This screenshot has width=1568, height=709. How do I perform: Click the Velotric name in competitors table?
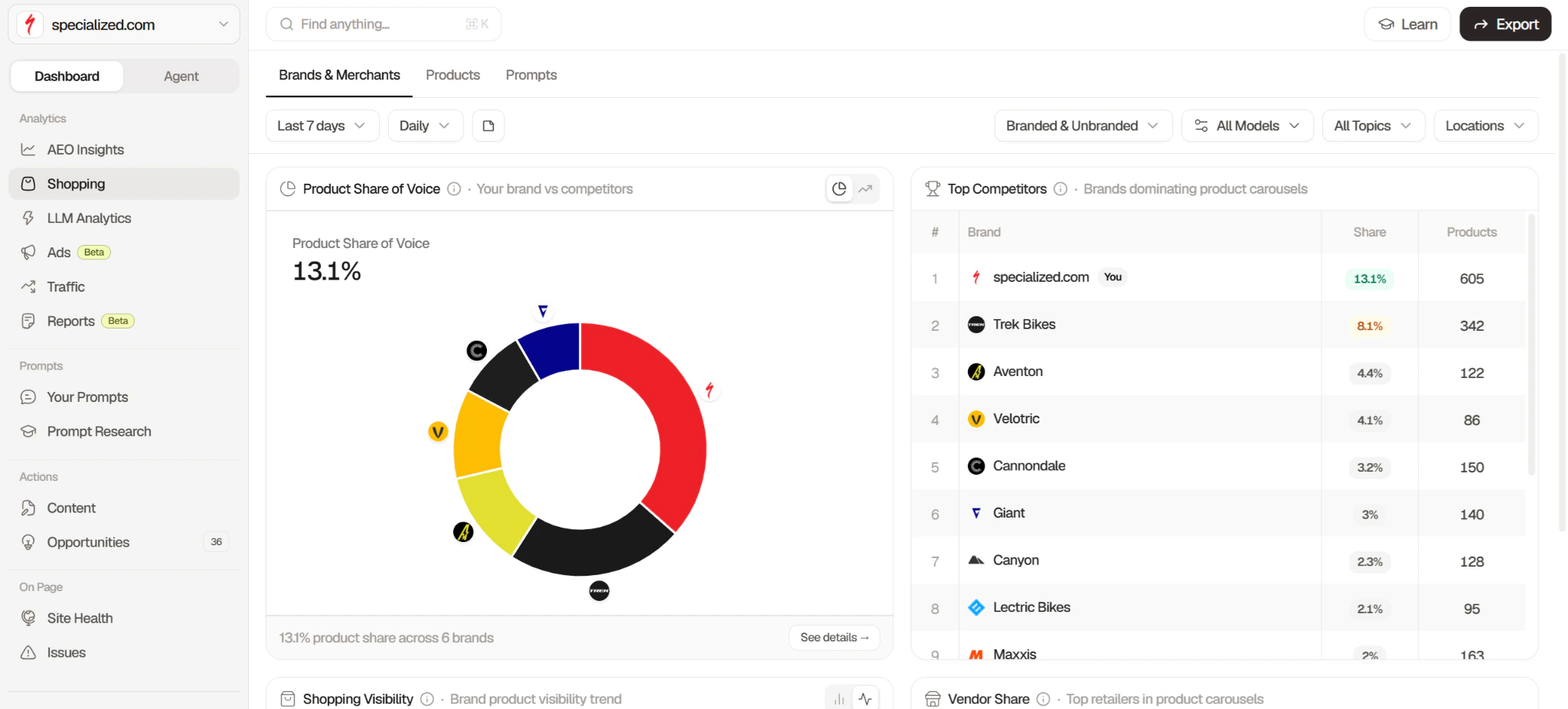pos(1016,419)
